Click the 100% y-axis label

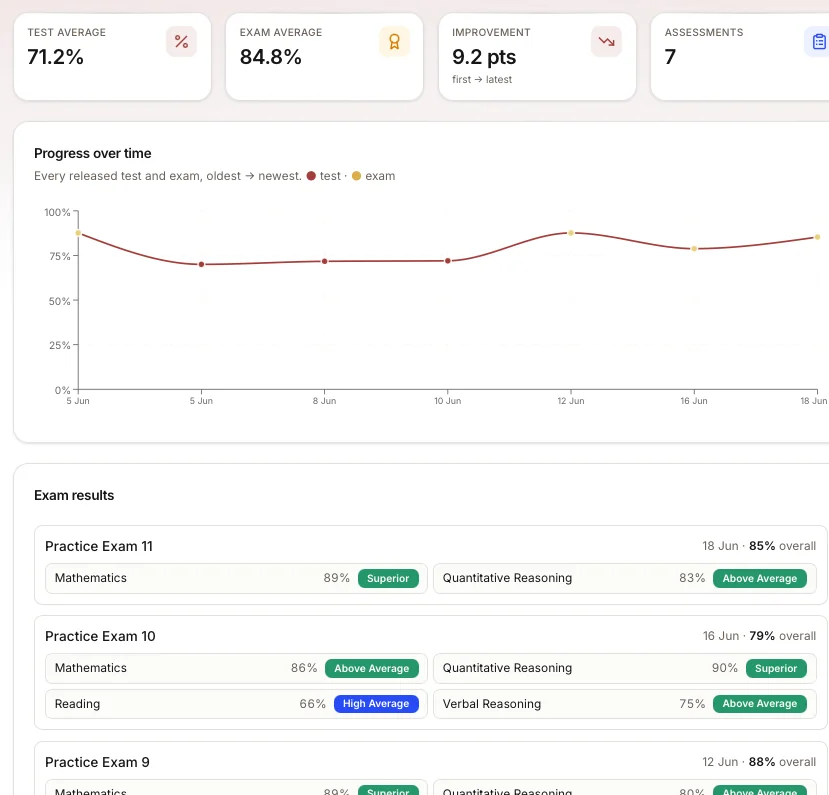57,212
